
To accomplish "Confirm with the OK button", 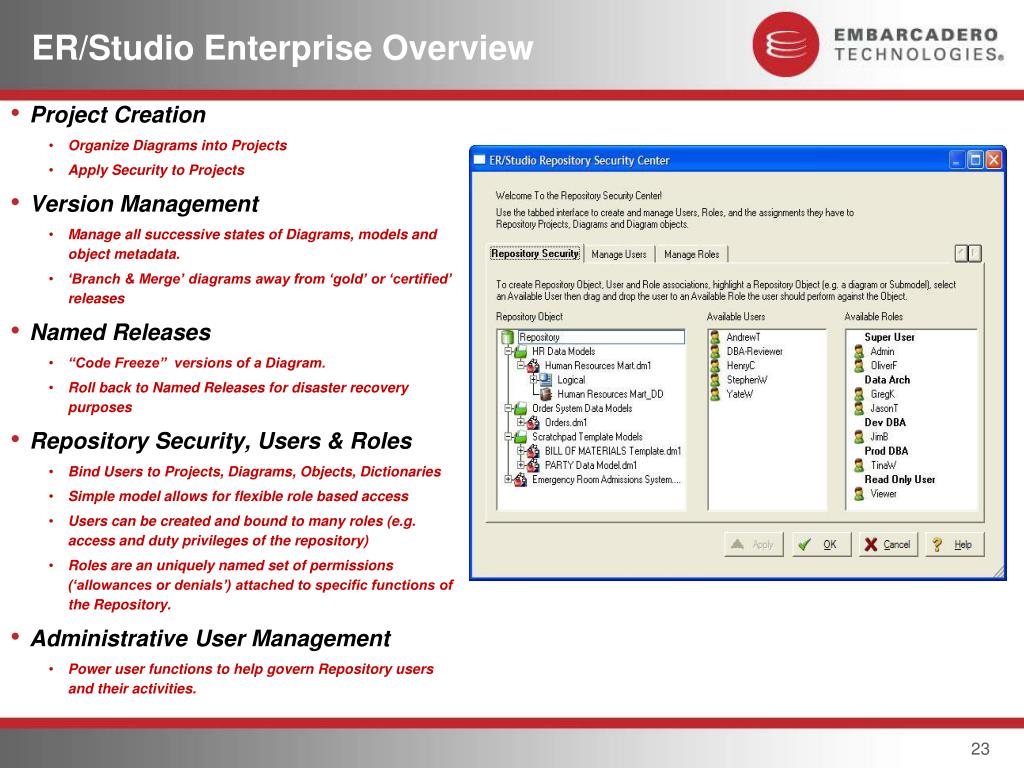I will pos(822,544).
